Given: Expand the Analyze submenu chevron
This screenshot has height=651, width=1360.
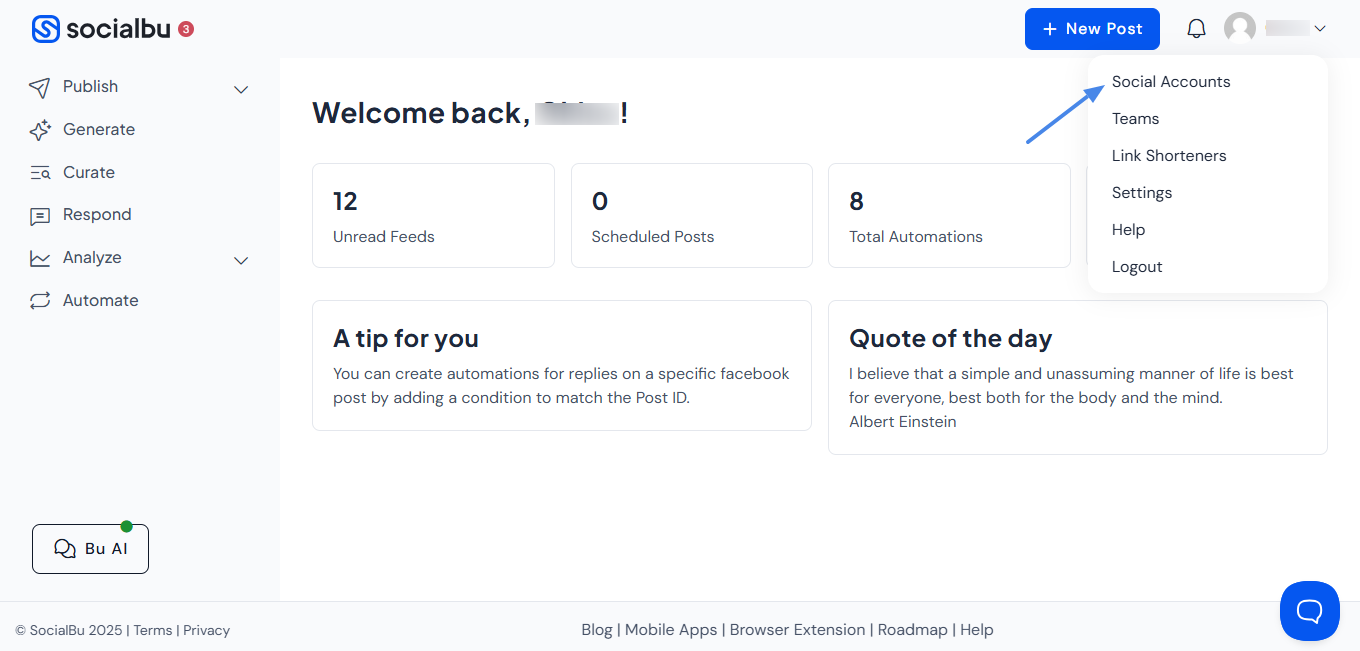Looking at the screenshot, I should pyautogui.click(x=241, y=260).
